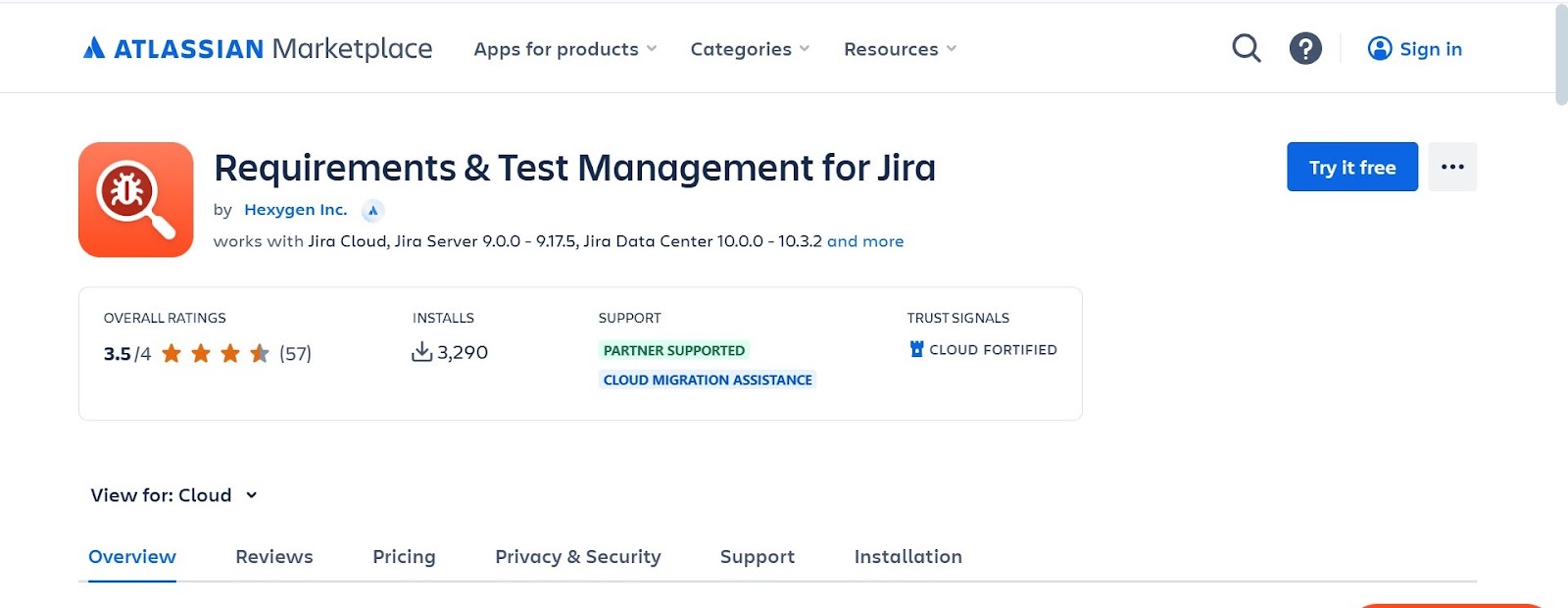The image size is (1568, 608).
Task: Click the installs download icon
Action: (x=422, y=351)
